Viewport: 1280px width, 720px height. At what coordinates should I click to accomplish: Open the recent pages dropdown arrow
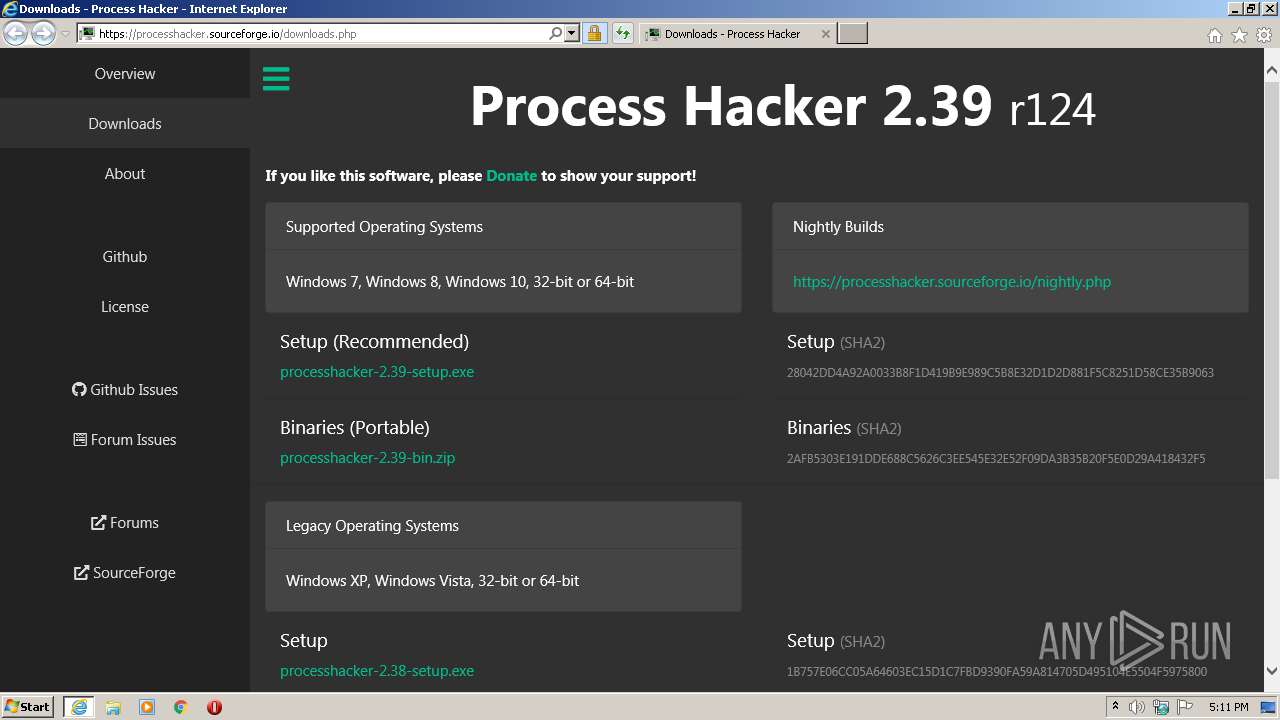pyautogui.click(x=66, y=33)
